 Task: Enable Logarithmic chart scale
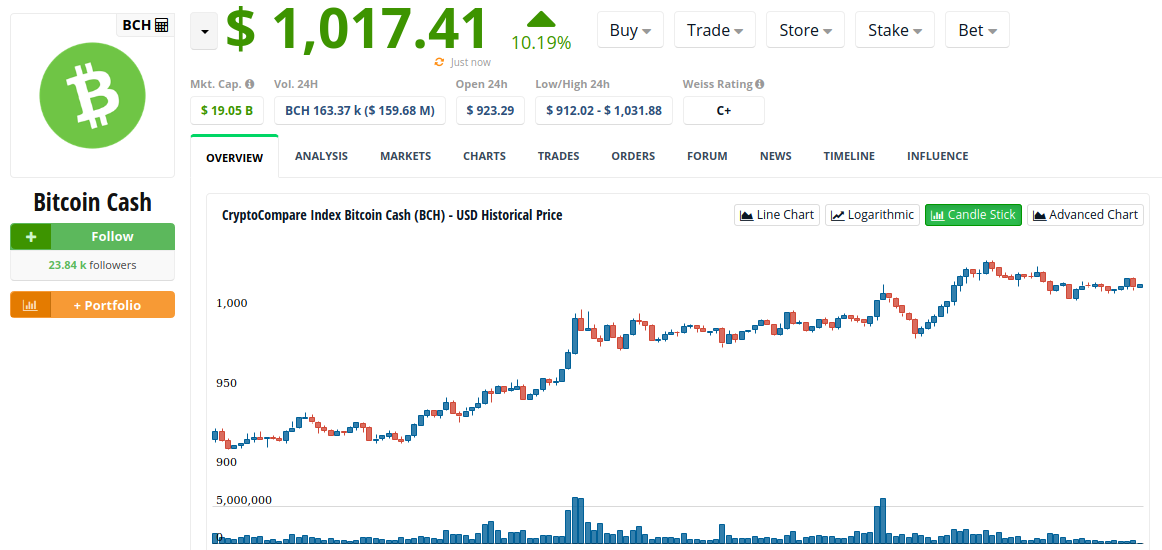872,215
